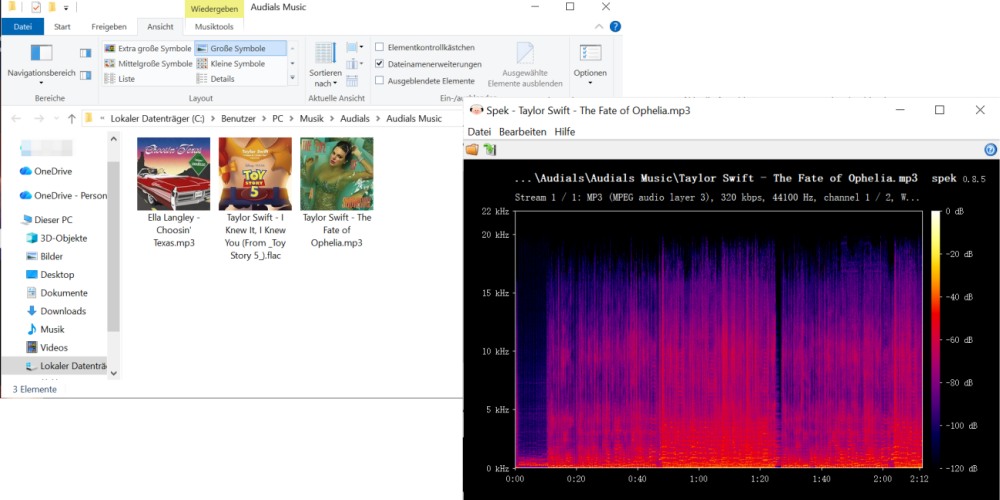
Task: Open the quick access toolbar dropdown
Action: (66, 8)
